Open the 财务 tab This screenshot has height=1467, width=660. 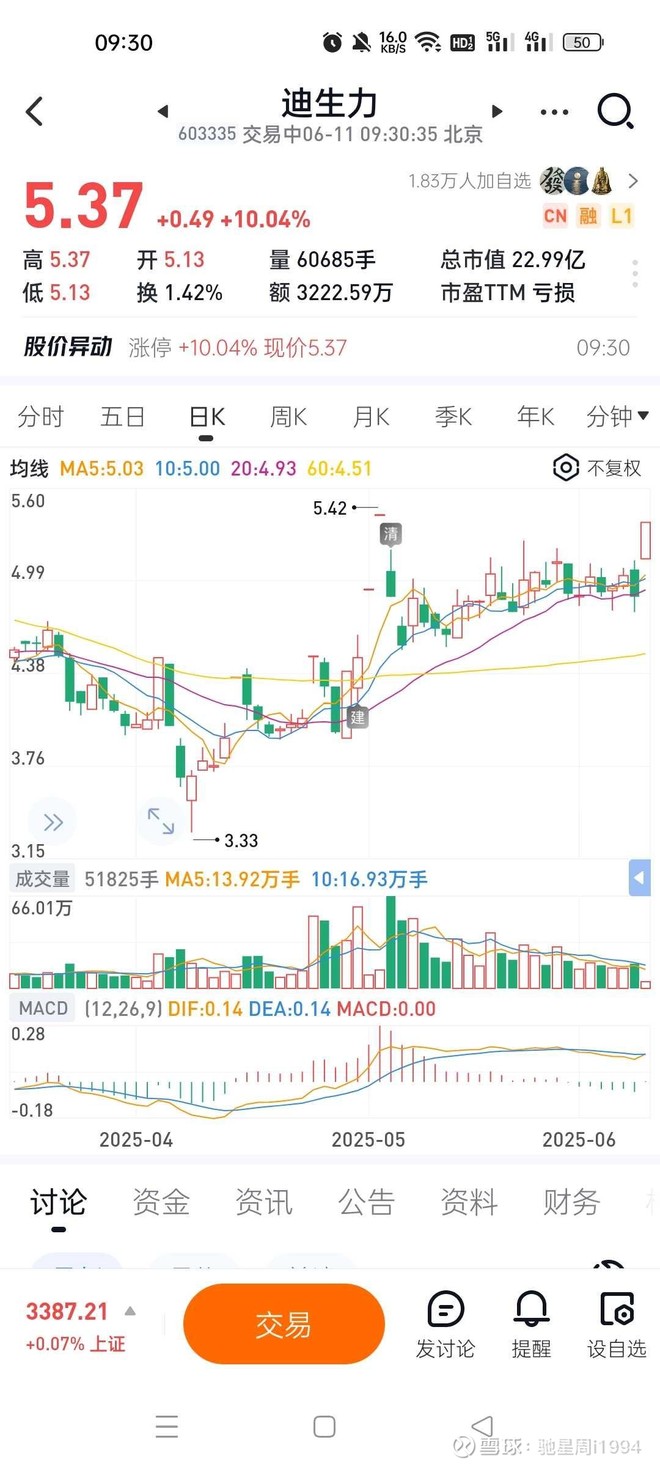[x=571, y=1202]
